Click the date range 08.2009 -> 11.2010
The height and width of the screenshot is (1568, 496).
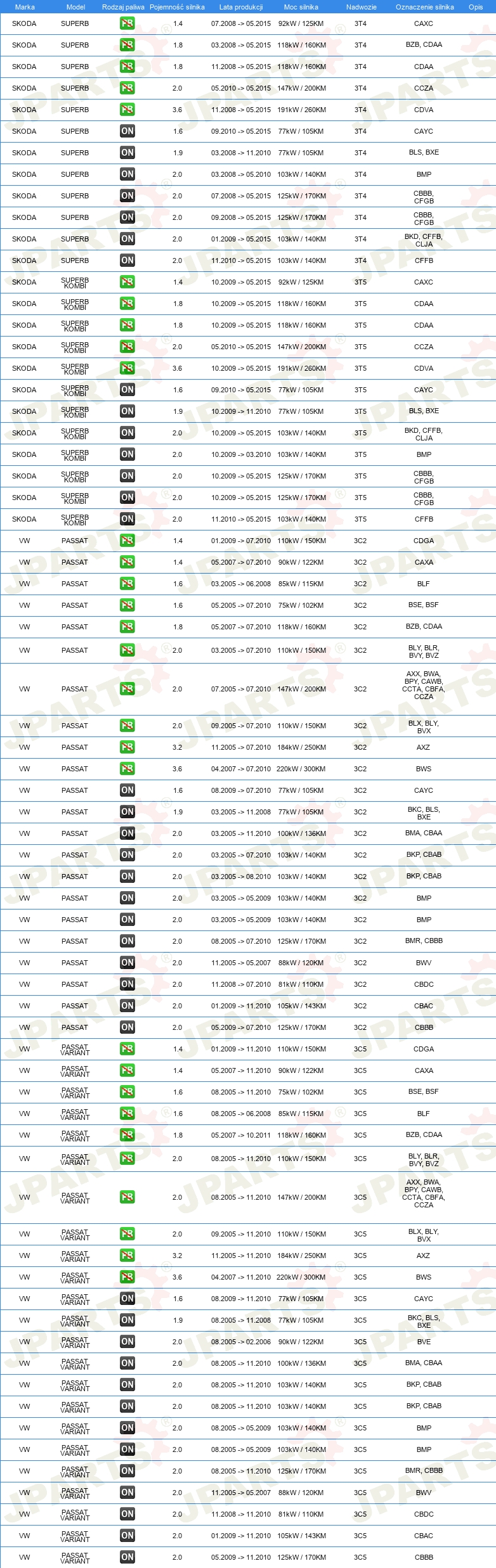(241, 1299)
